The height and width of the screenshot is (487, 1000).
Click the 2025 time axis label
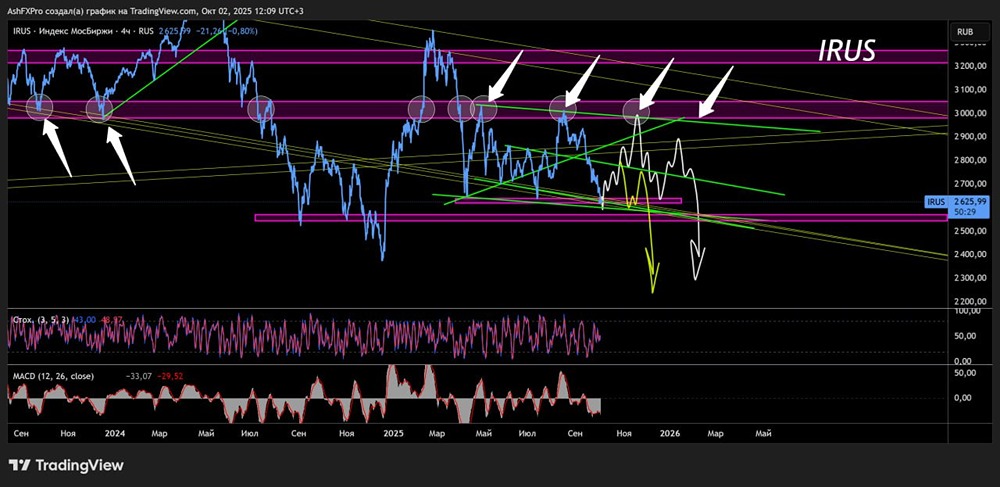click(x=393, y=433)
